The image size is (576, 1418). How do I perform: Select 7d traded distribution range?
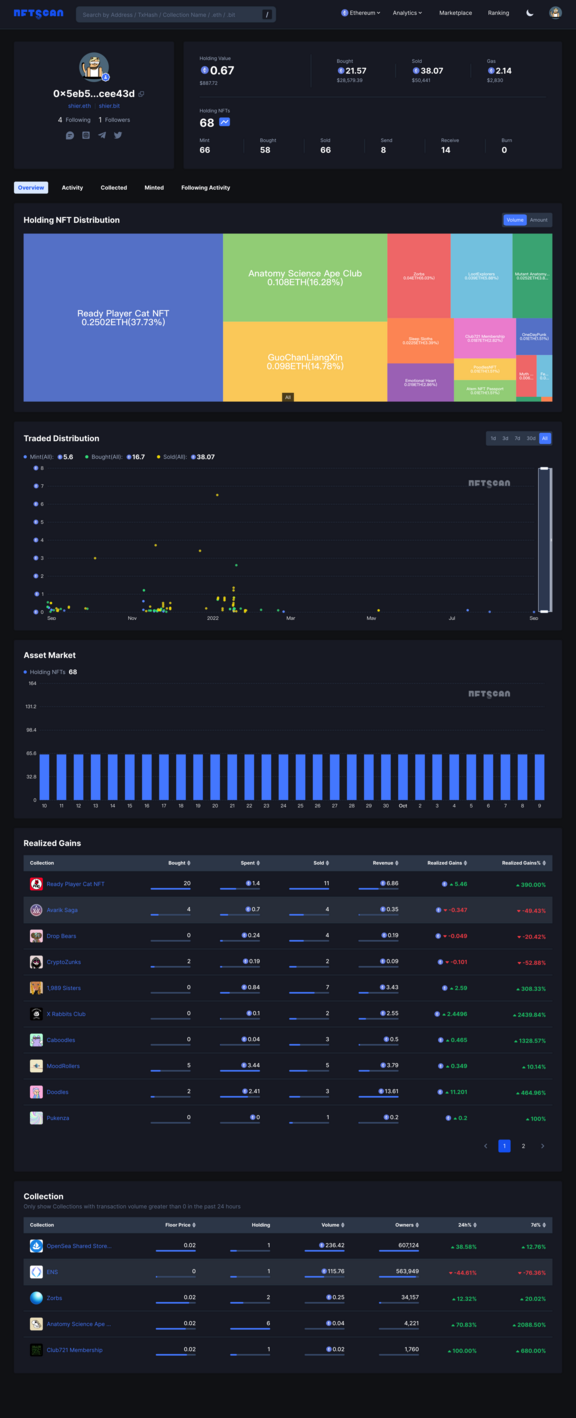point(518,438)
